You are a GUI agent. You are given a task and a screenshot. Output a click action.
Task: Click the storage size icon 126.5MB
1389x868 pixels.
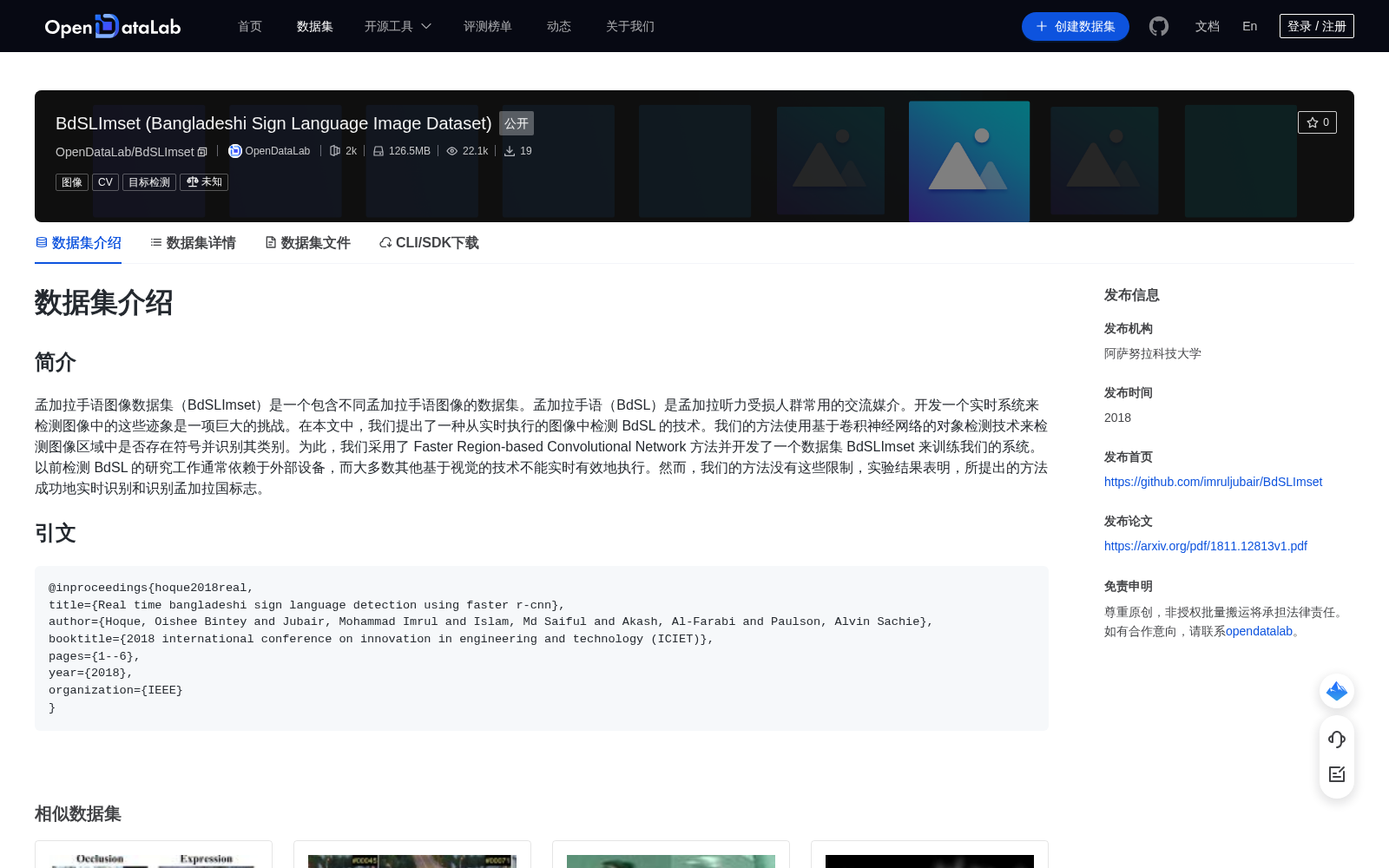tap(379, 151)
